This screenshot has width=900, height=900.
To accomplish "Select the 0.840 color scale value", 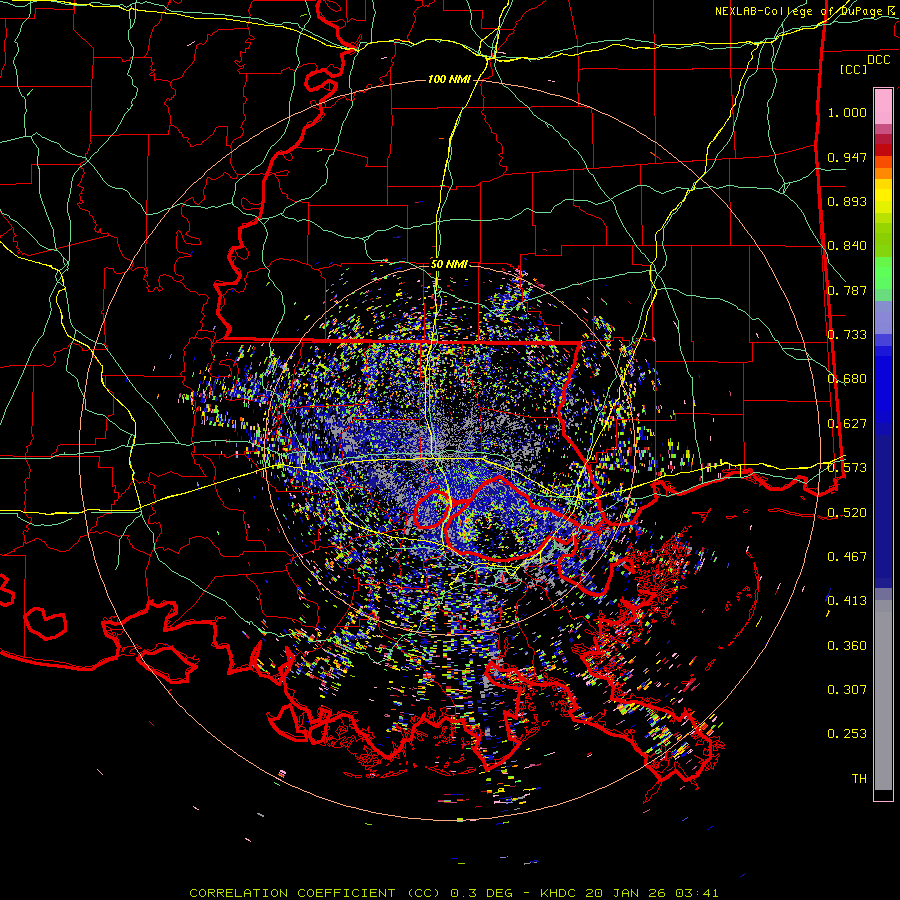I will (847, 246).
